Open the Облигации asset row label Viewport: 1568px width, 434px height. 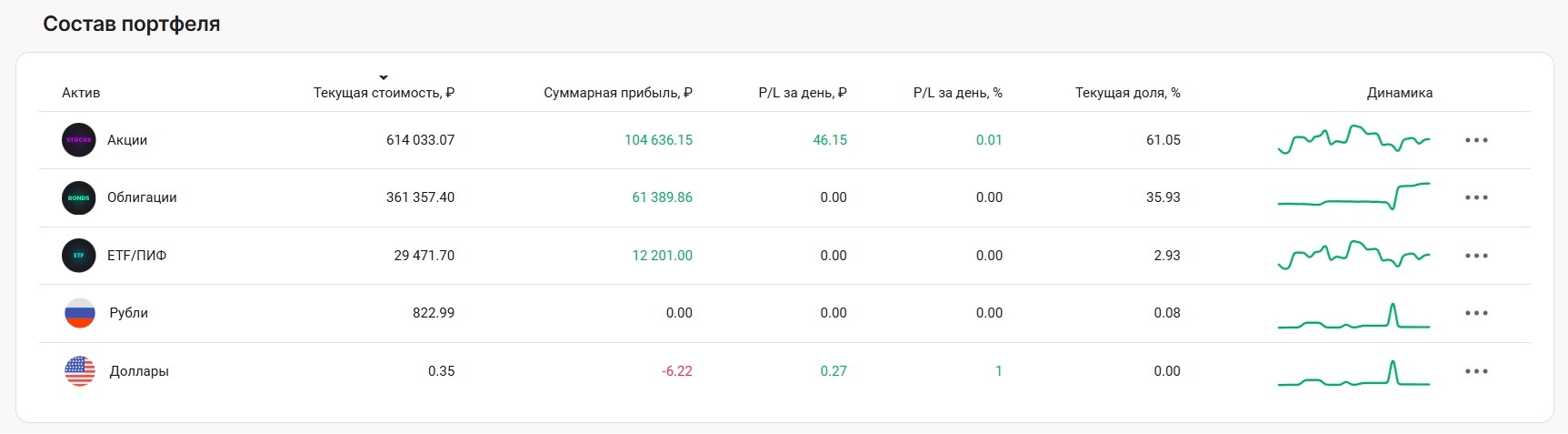pyautogui.click(x=142, y=197)
